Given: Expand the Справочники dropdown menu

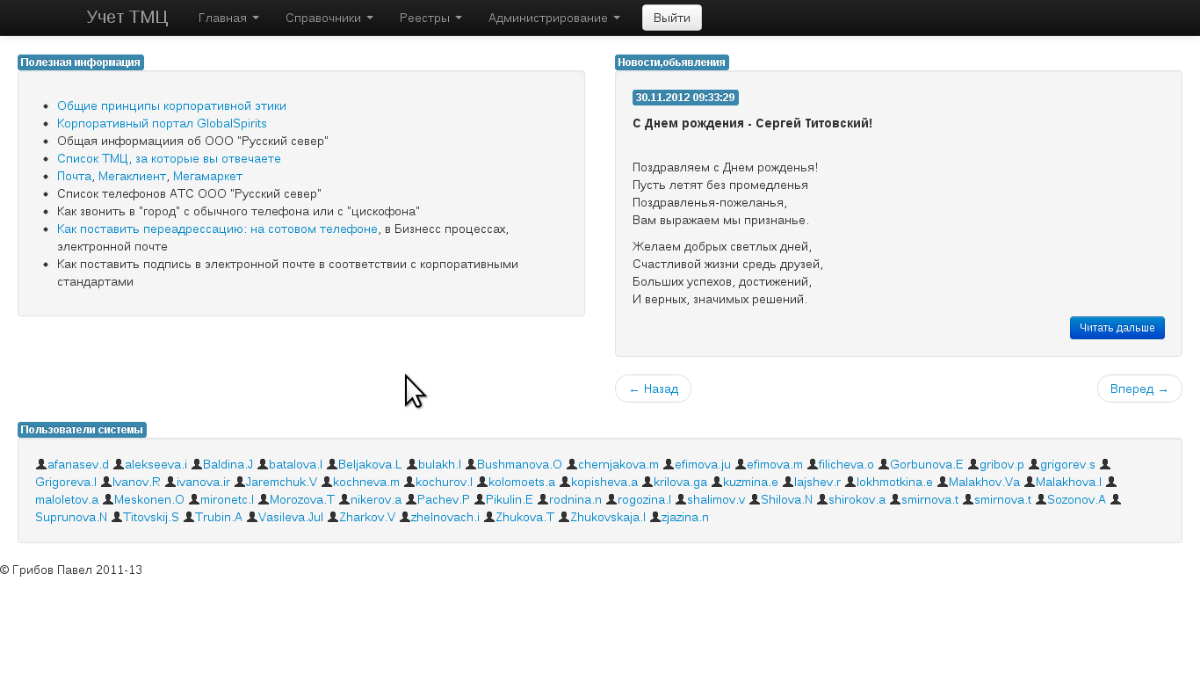Looking at the screenshot, I should (x=329, y=18).
